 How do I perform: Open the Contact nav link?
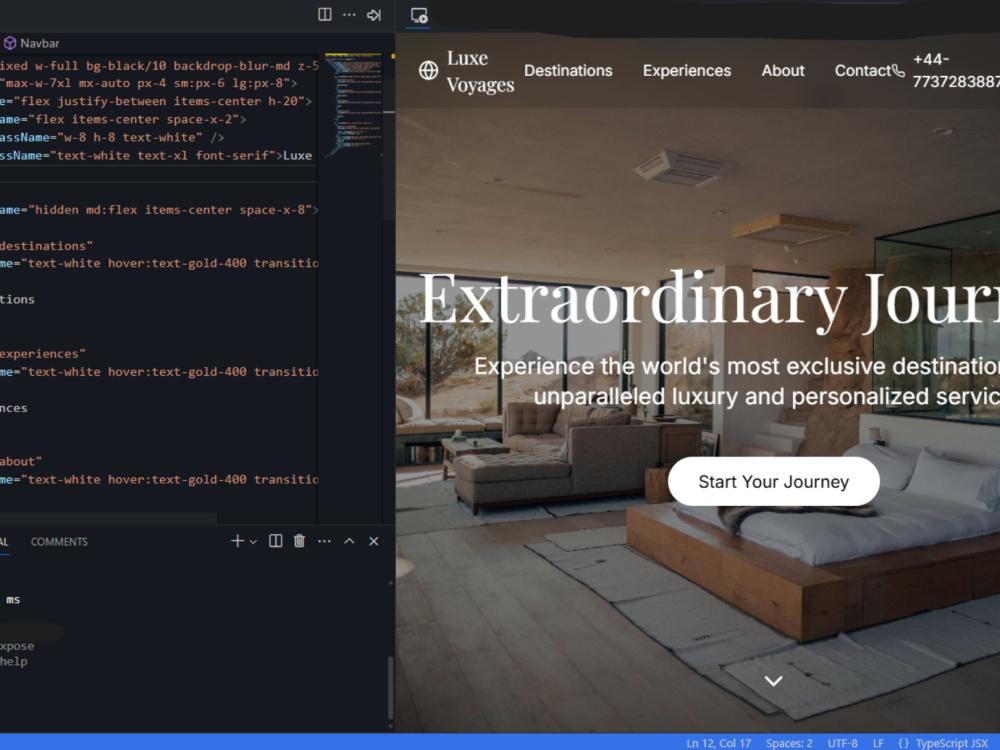tap(862, 71)
